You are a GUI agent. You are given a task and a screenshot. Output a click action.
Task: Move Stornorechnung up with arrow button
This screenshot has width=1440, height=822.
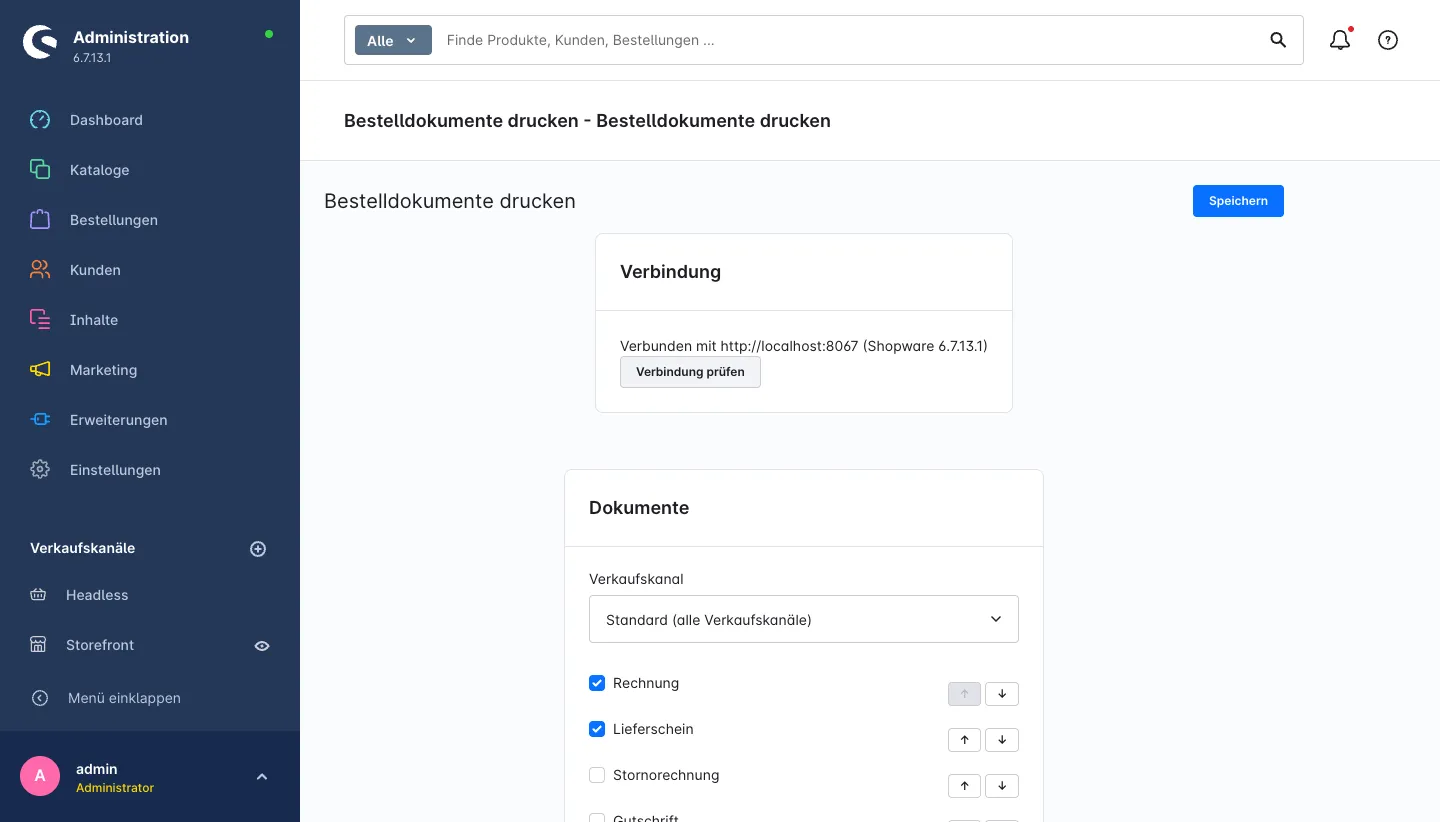point(964,786)
